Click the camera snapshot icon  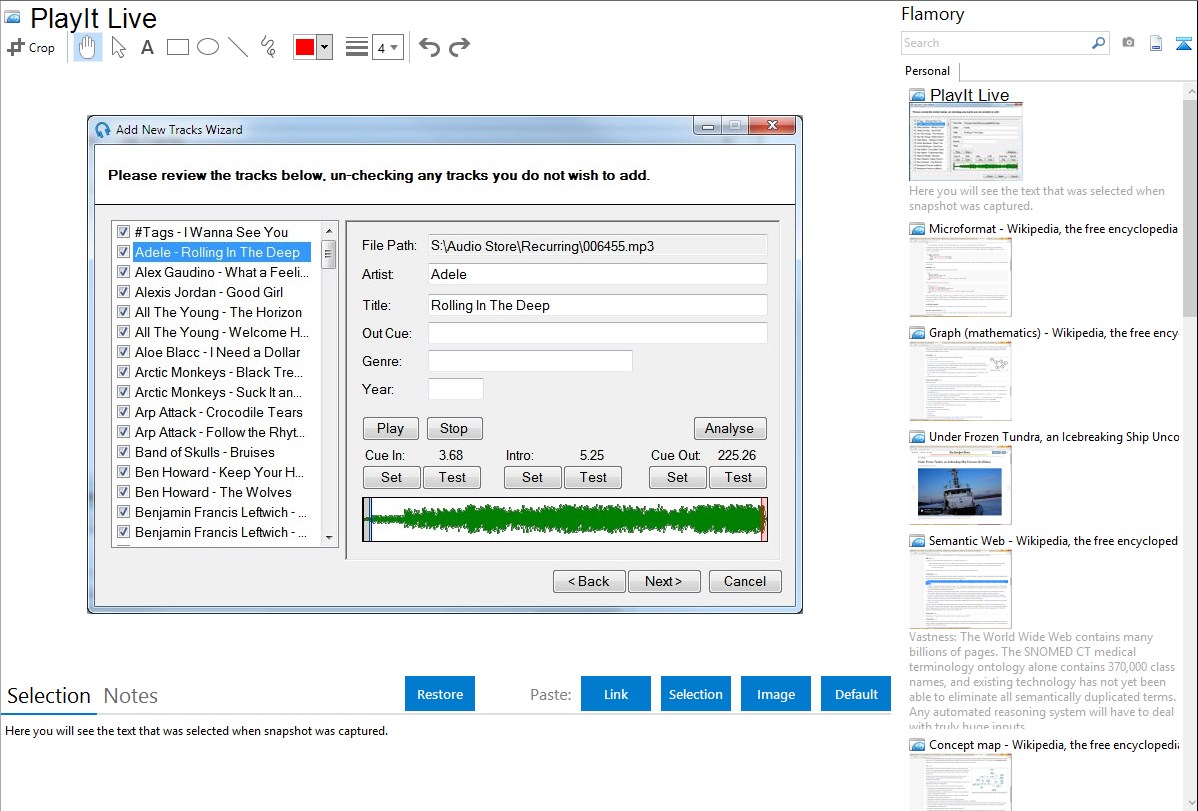coord(1128,43)
